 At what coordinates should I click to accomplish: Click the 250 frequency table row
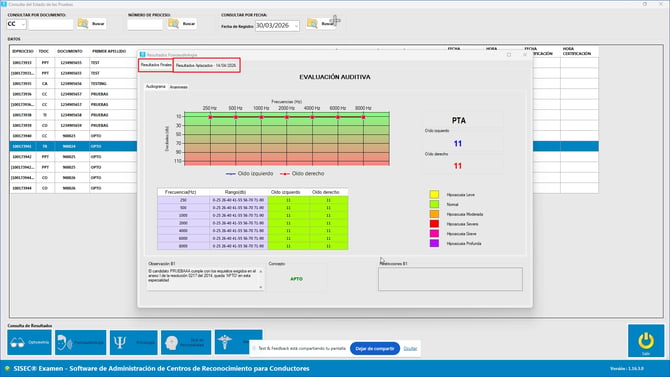(x=253, y=200)
